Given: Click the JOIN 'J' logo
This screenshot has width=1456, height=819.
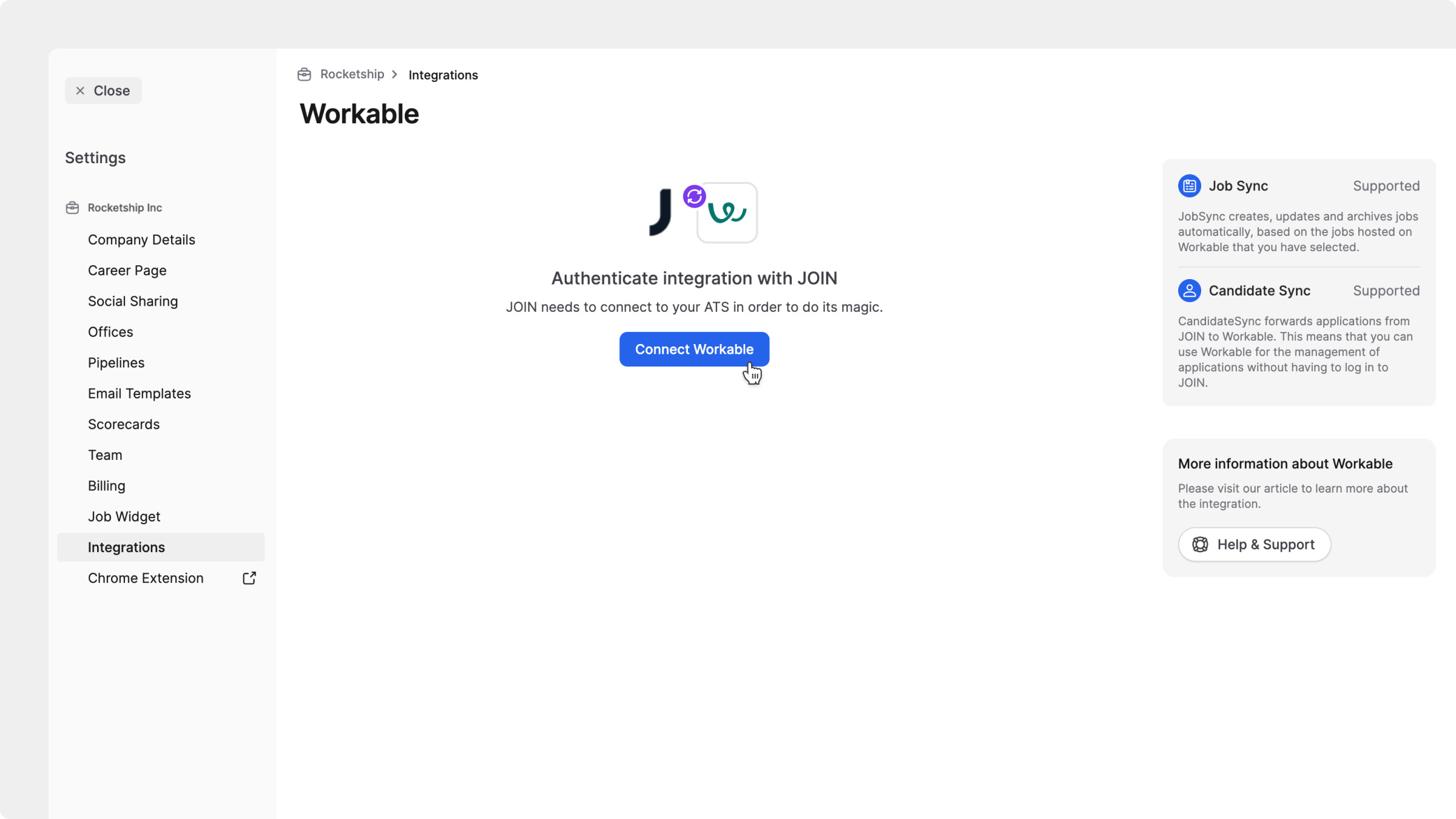Looking at the screenshot, I should point(661,212).
